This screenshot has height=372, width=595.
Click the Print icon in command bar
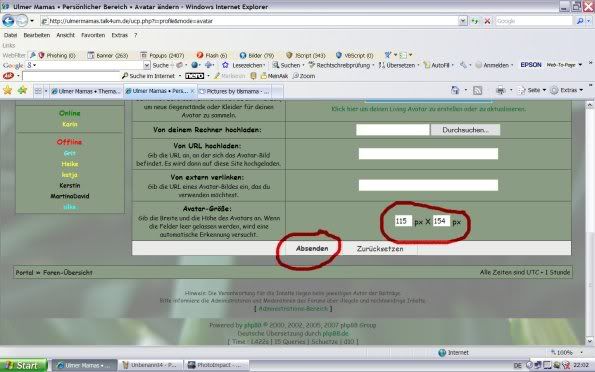tap(501, 90)
